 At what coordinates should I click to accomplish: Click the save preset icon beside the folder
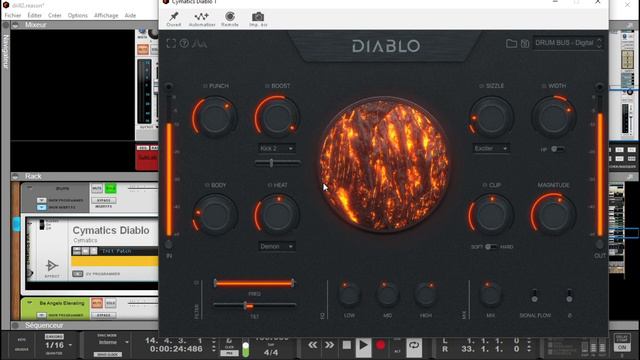tap(525, 43)
